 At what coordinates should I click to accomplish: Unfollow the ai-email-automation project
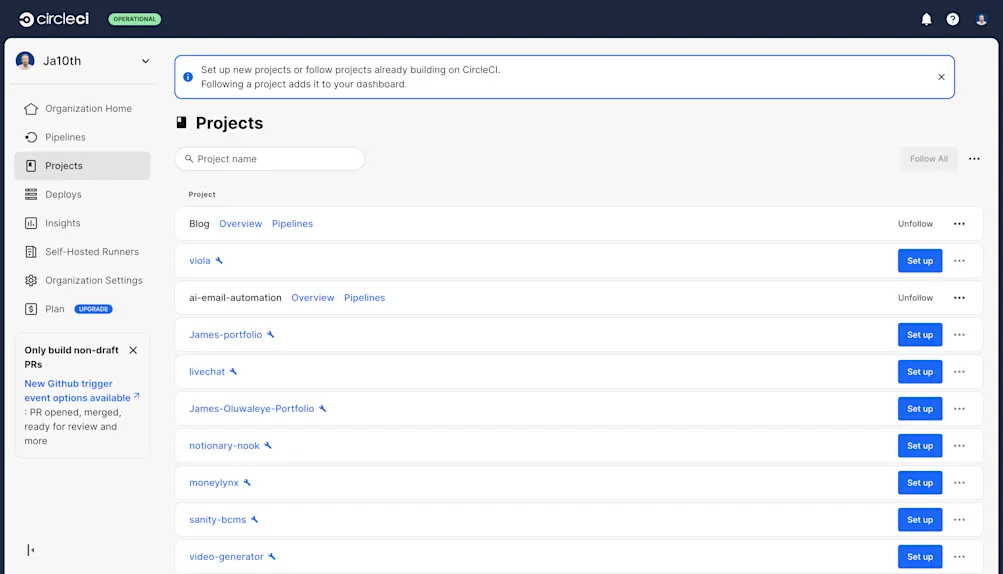(915, 298)
